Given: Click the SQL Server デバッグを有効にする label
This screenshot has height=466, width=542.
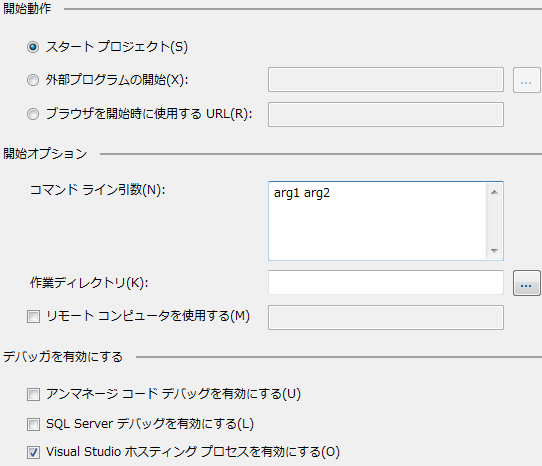Looking at the screenshot, I should pyautogui.click(x=150, y=424).
